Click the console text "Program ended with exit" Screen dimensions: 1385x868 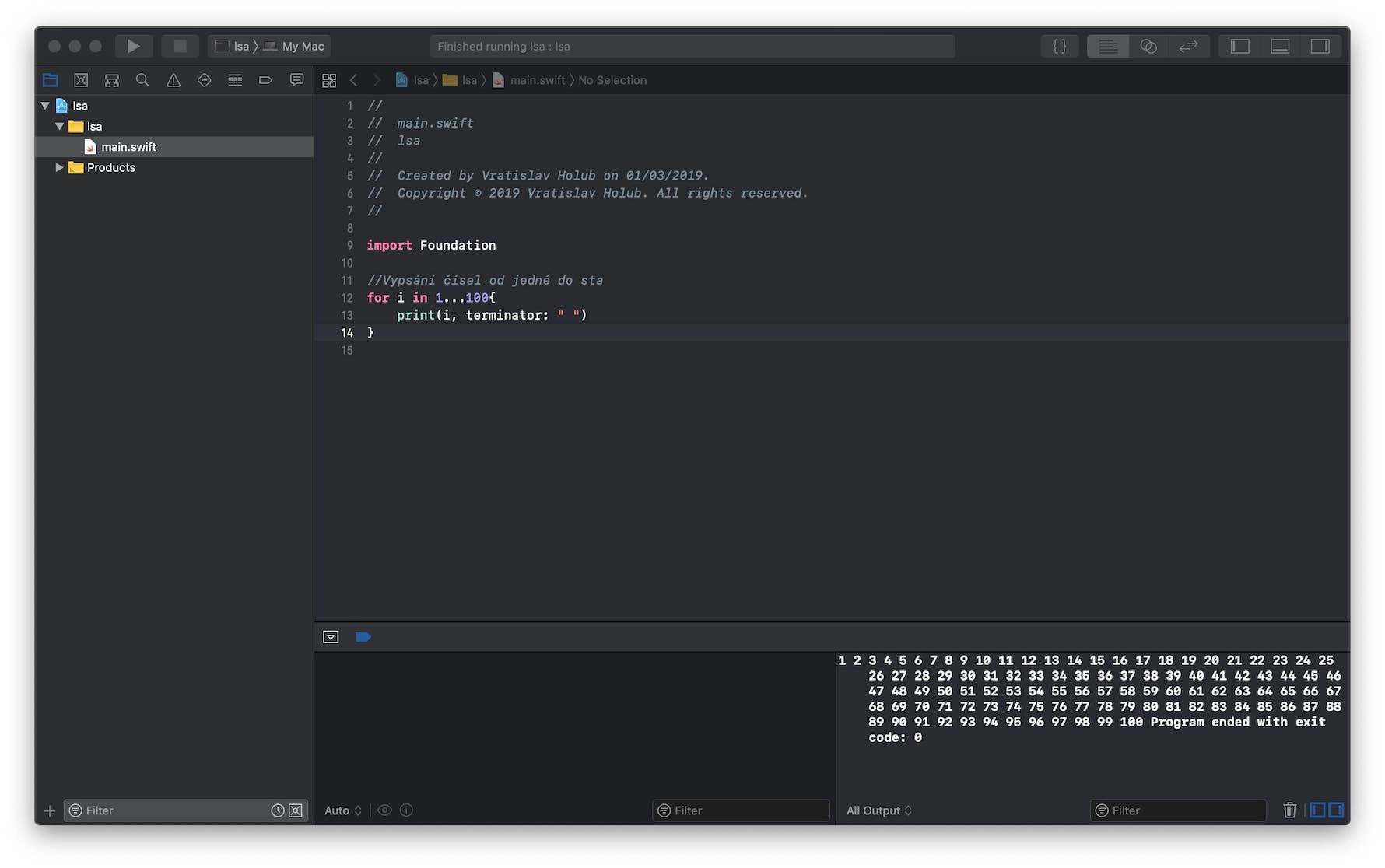pyautogui.click(x=1238, y=722)
